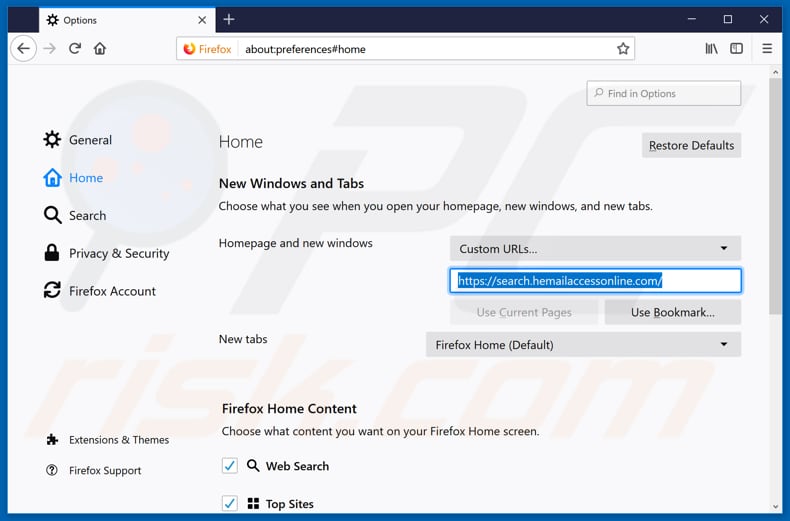
Task: Click the scrollbar down arrow
Action: 775,507
